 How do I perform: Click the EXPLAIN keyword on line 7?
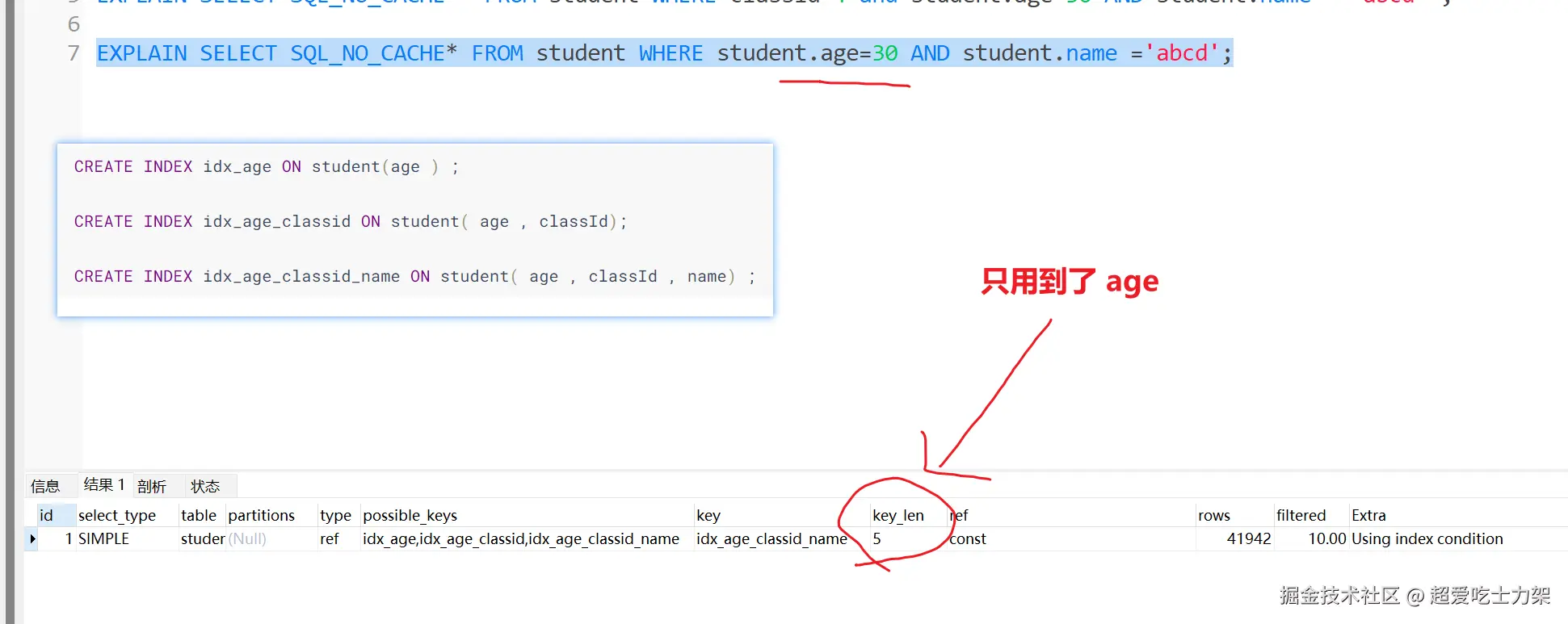[x=142, y=53]
